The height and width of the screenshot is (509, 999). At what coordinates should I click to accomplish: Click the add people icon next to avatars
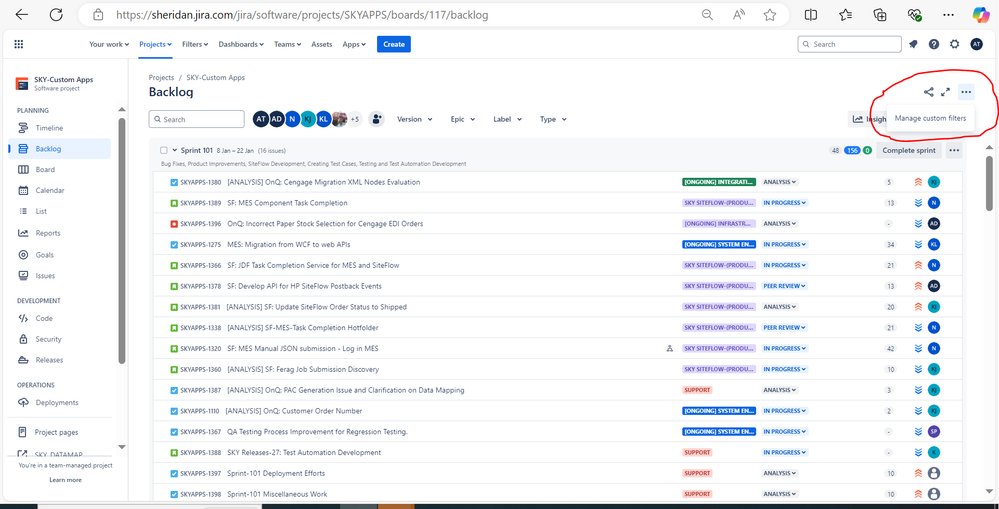pos(377,119)
